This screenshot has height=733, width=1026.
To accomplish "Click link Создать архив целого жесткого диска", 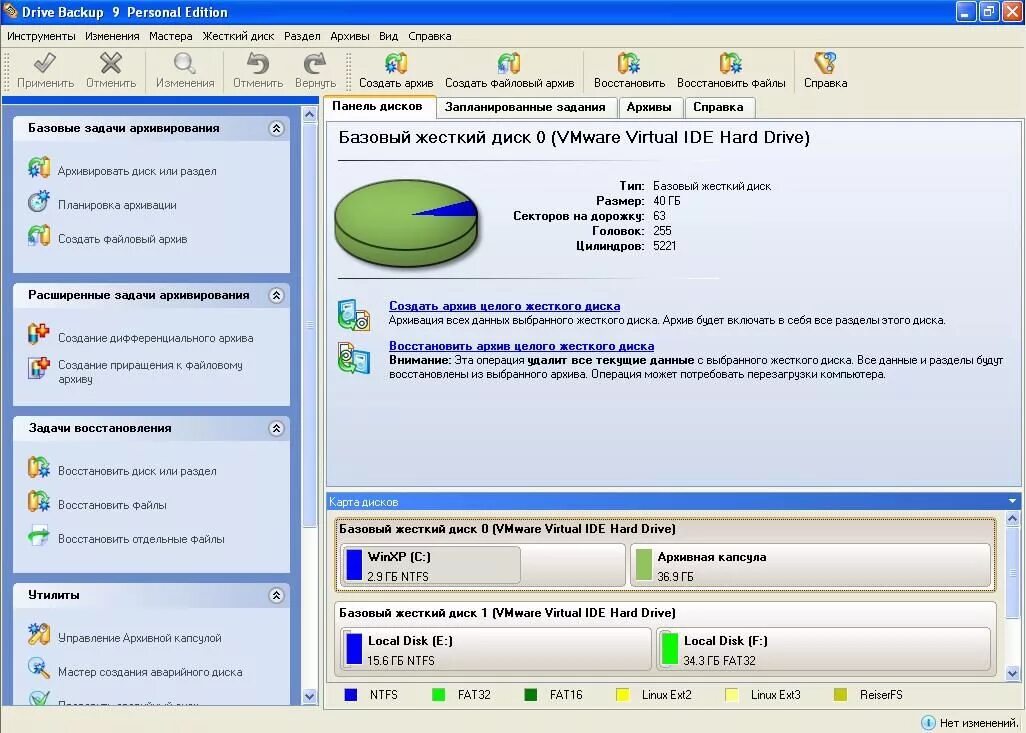I will 504,306.
